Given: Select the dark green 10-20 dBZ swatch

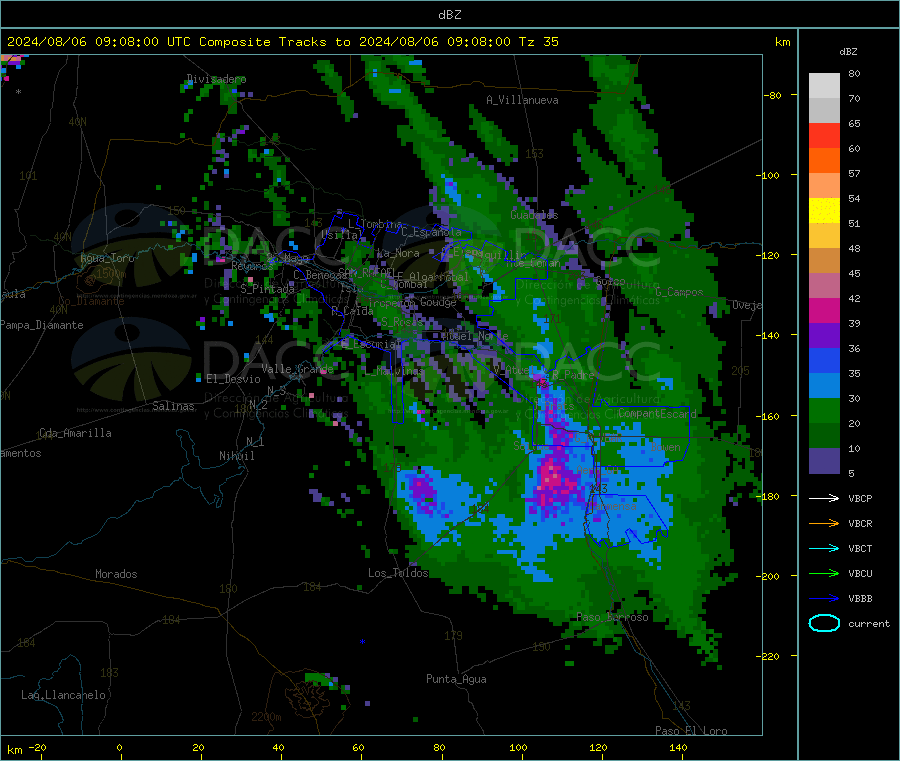Looking at the screenshot, I should coord(824,436).
